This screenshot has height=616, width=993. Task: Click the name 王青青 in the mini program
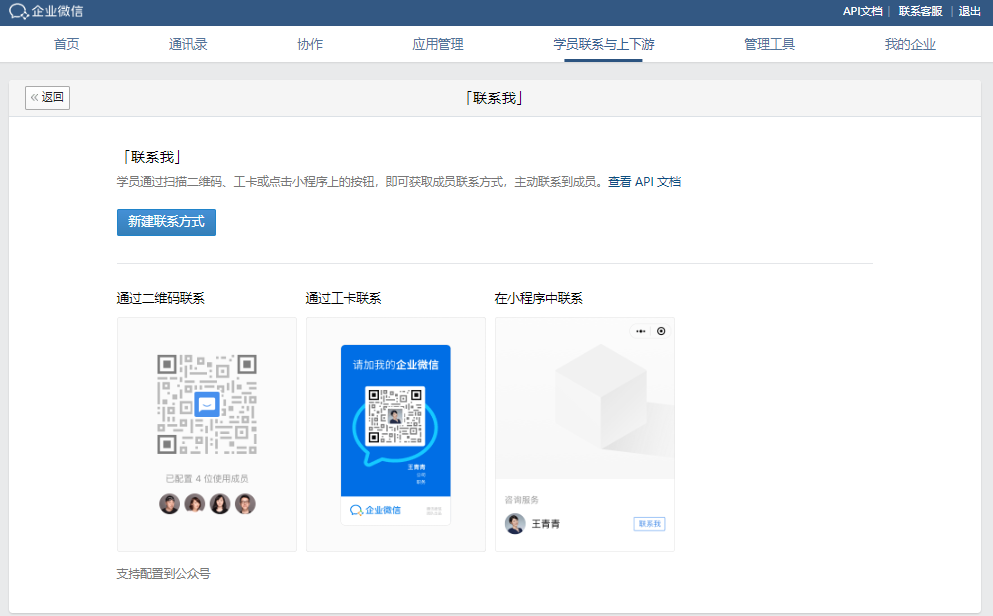click(x=545, y=524)
